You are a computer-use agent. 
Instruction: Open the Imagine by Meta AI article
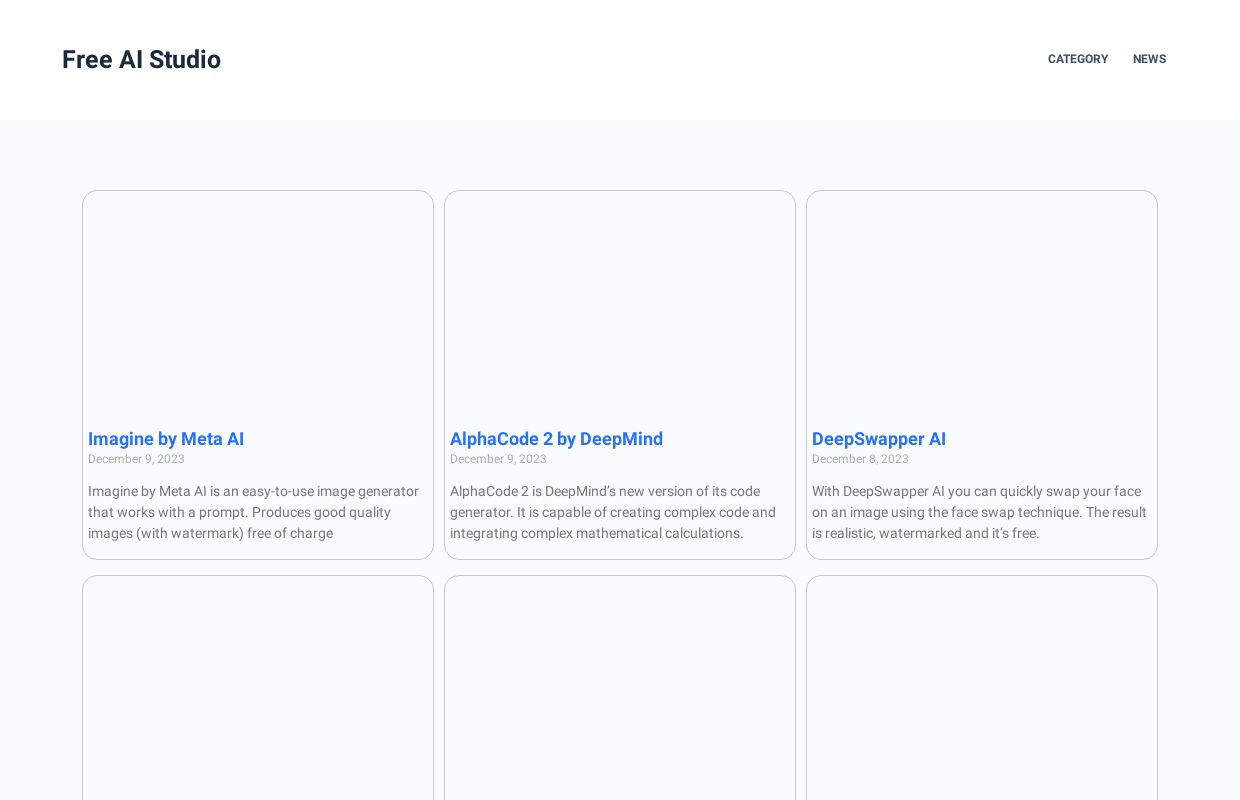166,439
